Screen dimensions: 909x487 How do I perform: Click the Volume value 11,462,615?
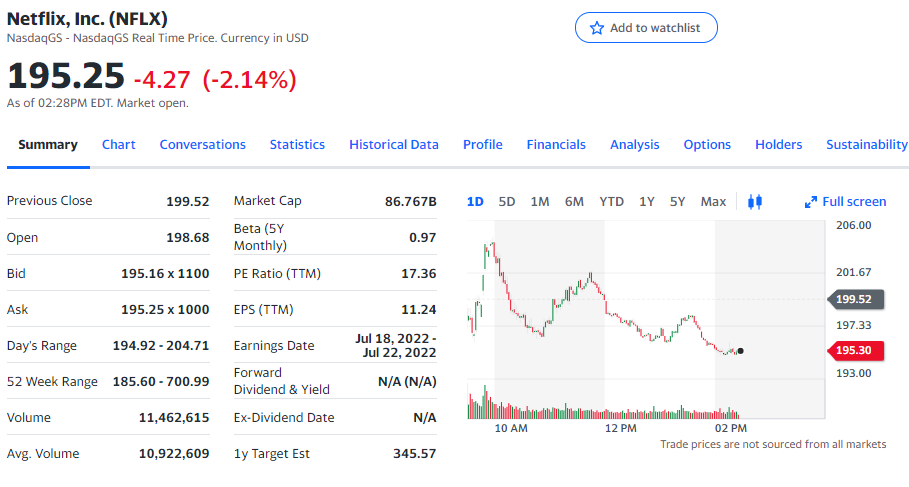(174, 417)
